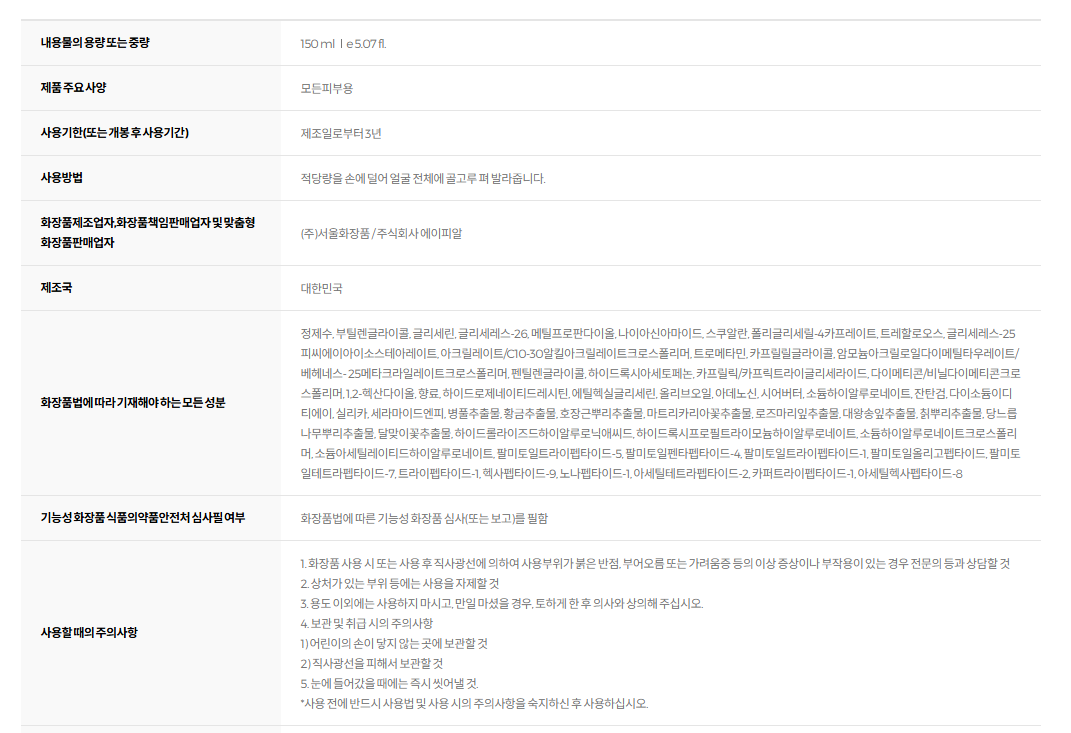1071x733 pixels.
Task: Click the '대한민국' country value
Action: [x=321, y=289]
